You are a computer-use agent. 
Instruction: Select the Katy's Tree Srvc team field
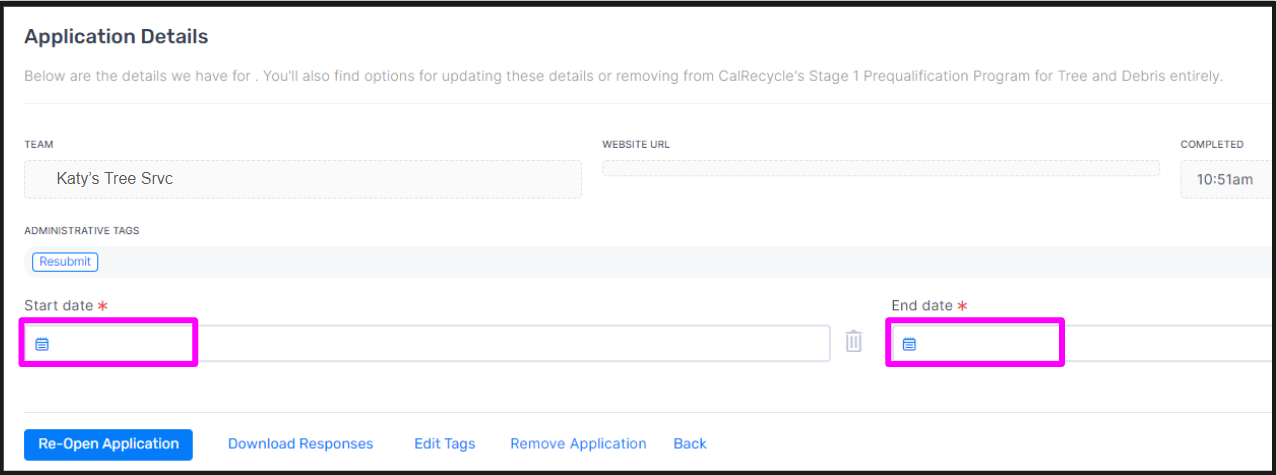pyautogui.click(x=303, y=179)
